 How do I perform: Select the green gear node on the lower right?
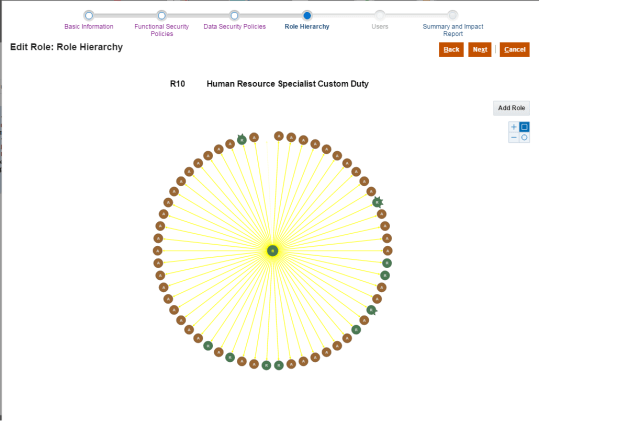[x=371, y=310]
